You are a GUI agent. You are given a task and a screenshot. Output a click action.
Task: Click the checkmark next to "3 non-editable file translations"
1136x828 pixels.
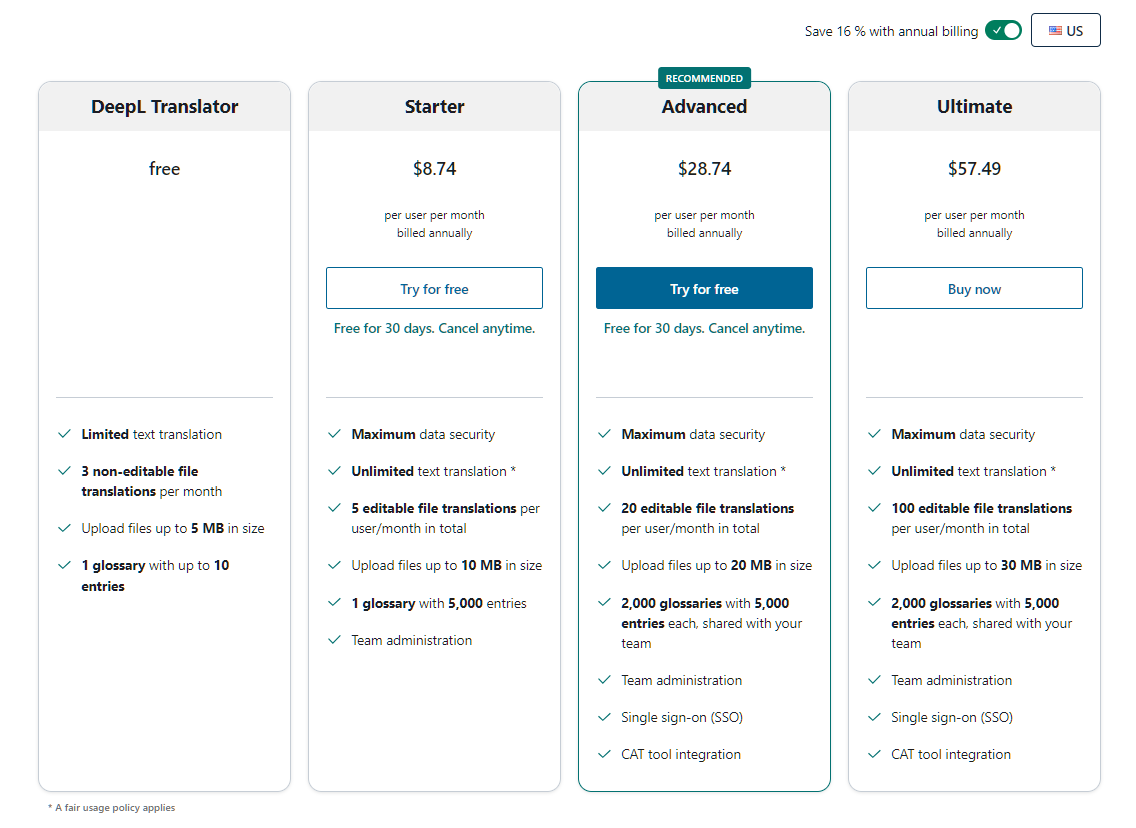click(x=64, y=471)
